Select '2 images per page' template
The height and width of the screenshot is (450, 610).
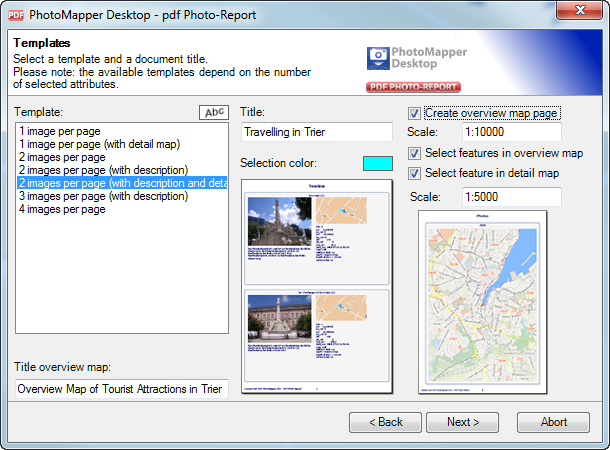coord(62,157)
